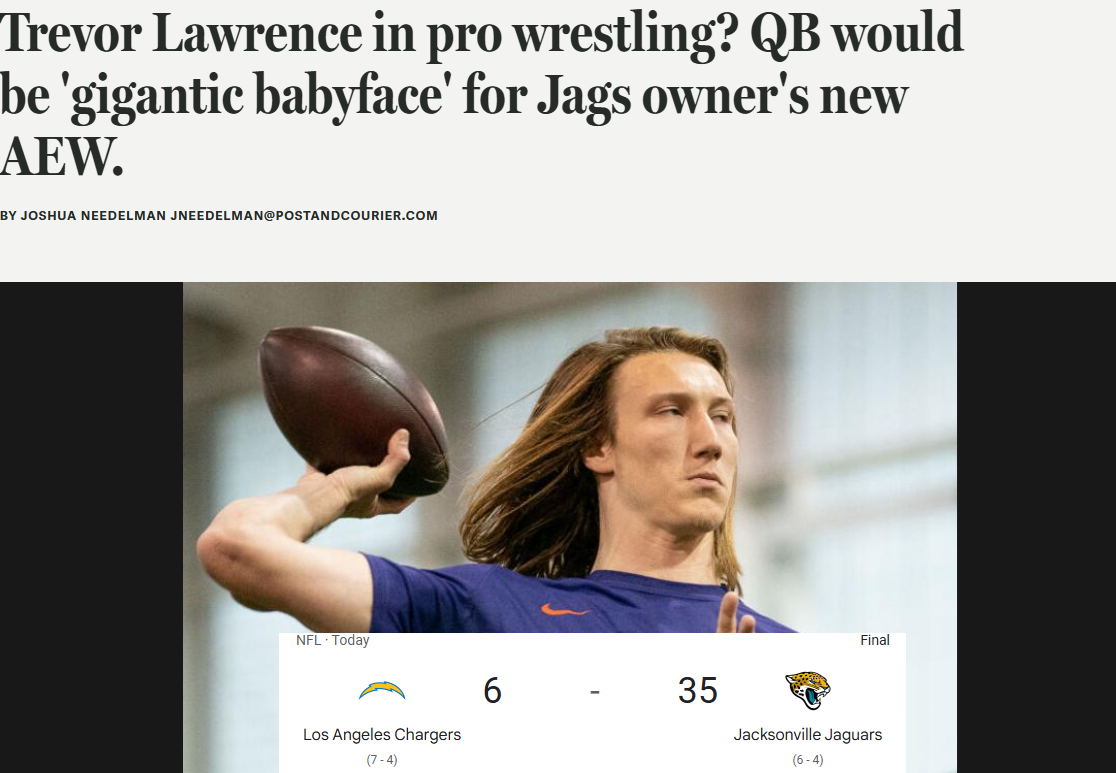
Task: Click the orange Nike swoosh on the shirt
Action: [x=564, y=609]
